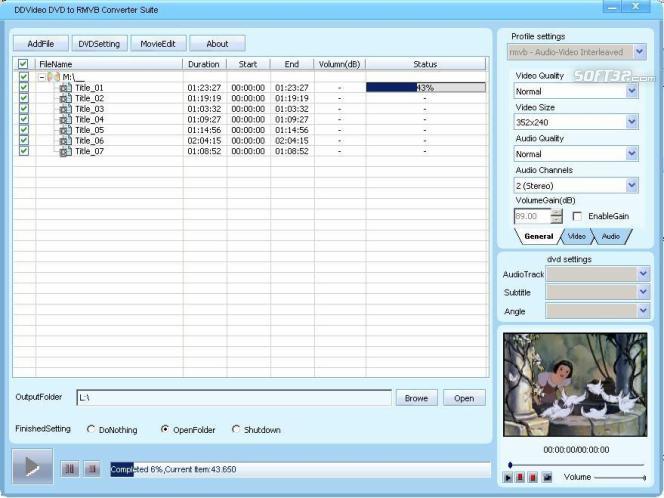The width and height of the screenshot is (664, 498).
Task: Click the Title_01 status progress bar
Action: click(x=426, y=88)
